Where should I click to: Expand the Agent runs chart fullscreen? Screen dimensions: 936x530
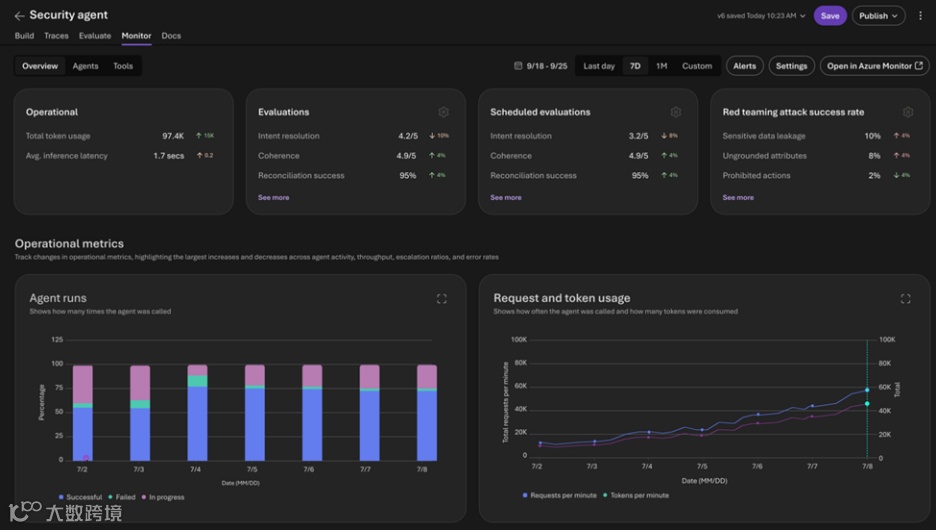click(x=442, y=299)
